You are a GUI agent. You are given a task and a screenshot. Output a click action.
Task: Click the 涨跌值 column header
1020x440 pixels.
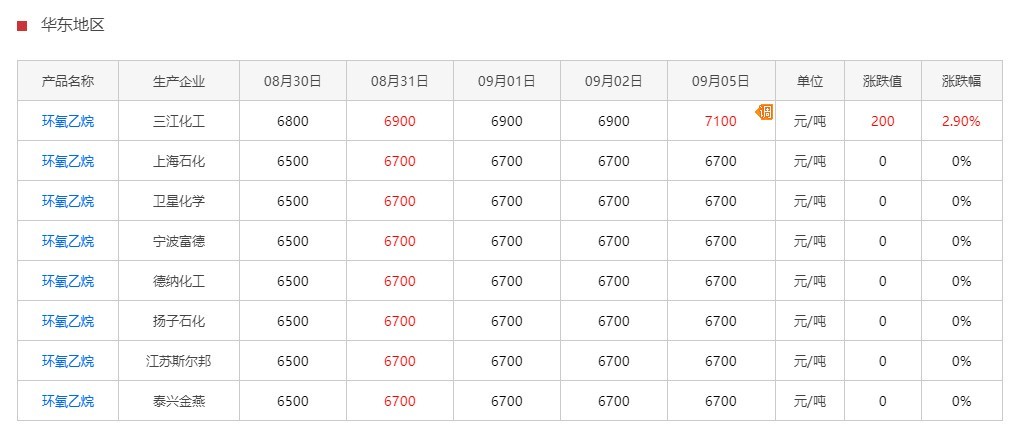pos(883,81)
